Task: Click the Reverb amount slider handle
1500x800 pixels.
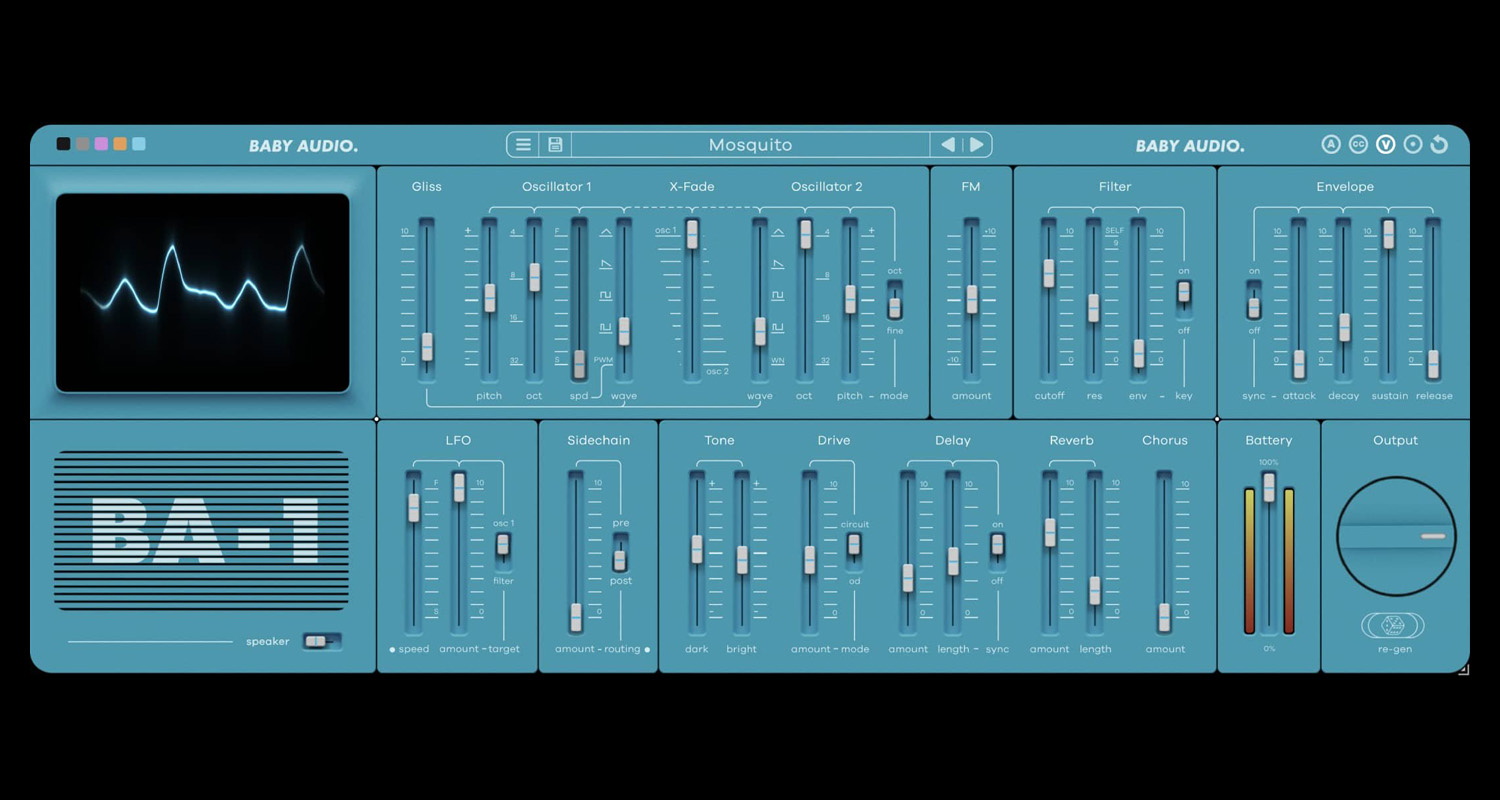Action: pyautogui.click(x=1050, y=532)
